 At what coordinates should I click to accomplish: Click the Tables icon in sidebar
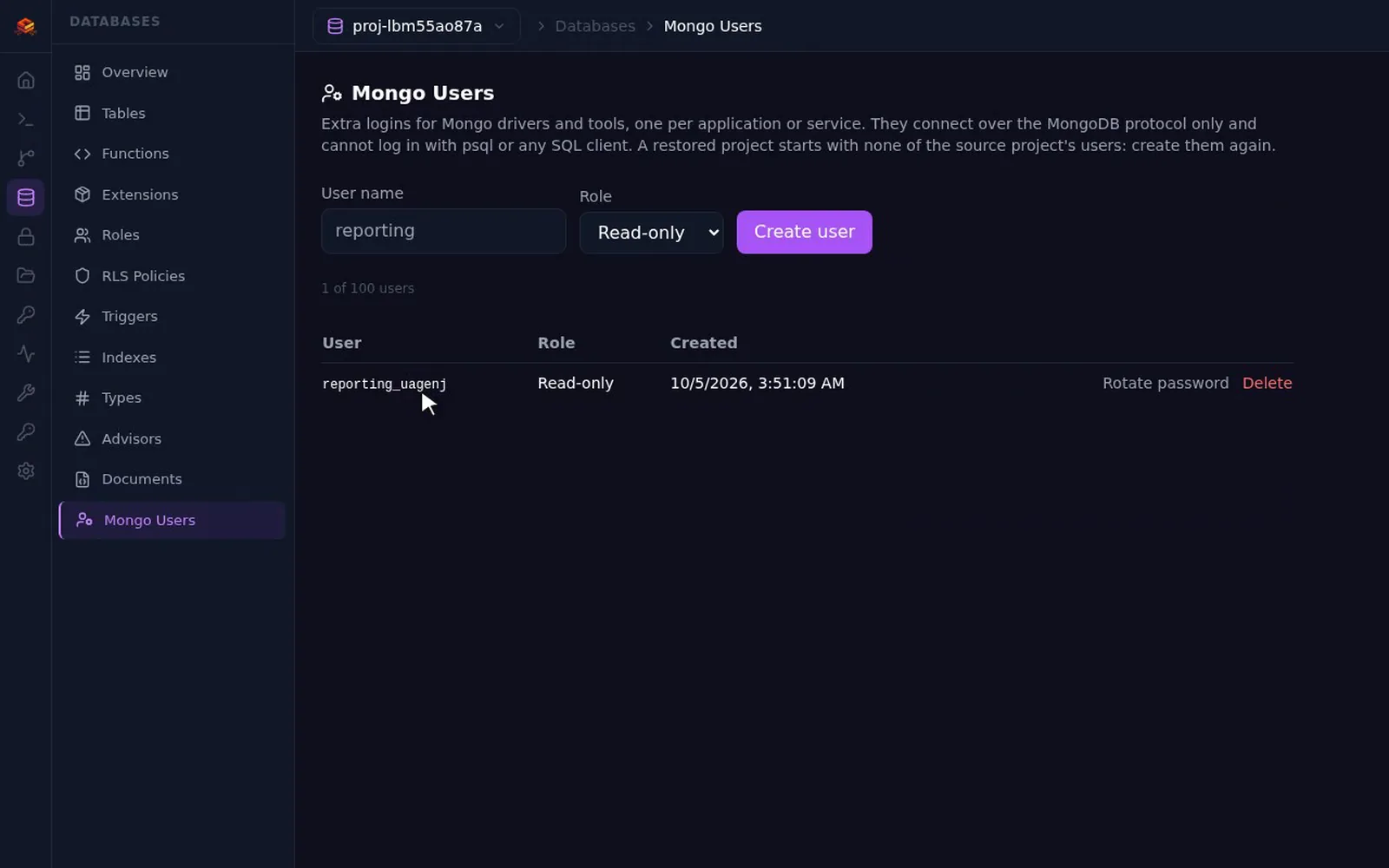[82, 113]
